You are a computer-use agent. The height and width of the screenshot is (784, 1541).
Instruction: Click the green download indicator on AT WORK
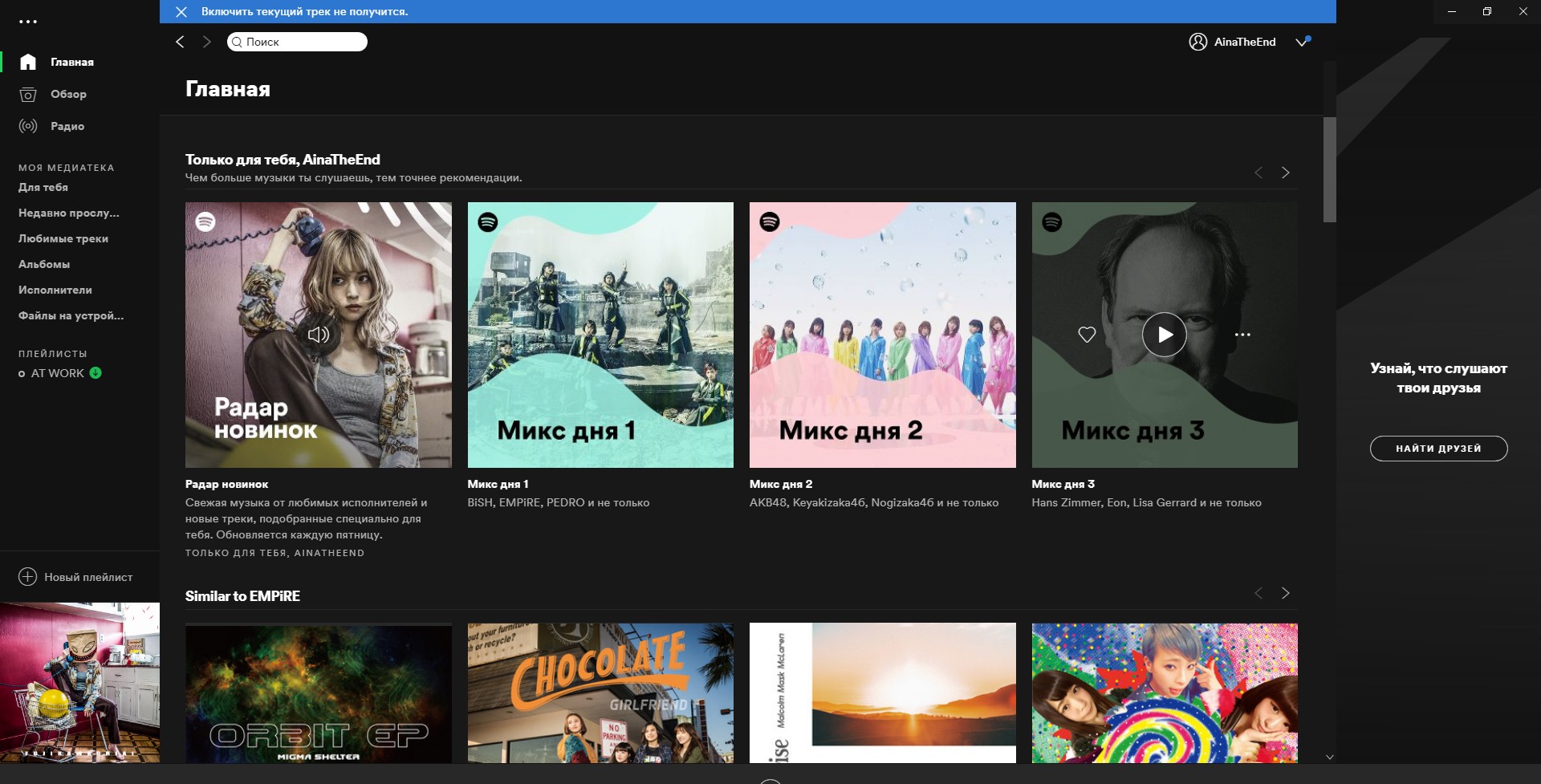click(x=96, y=372)
